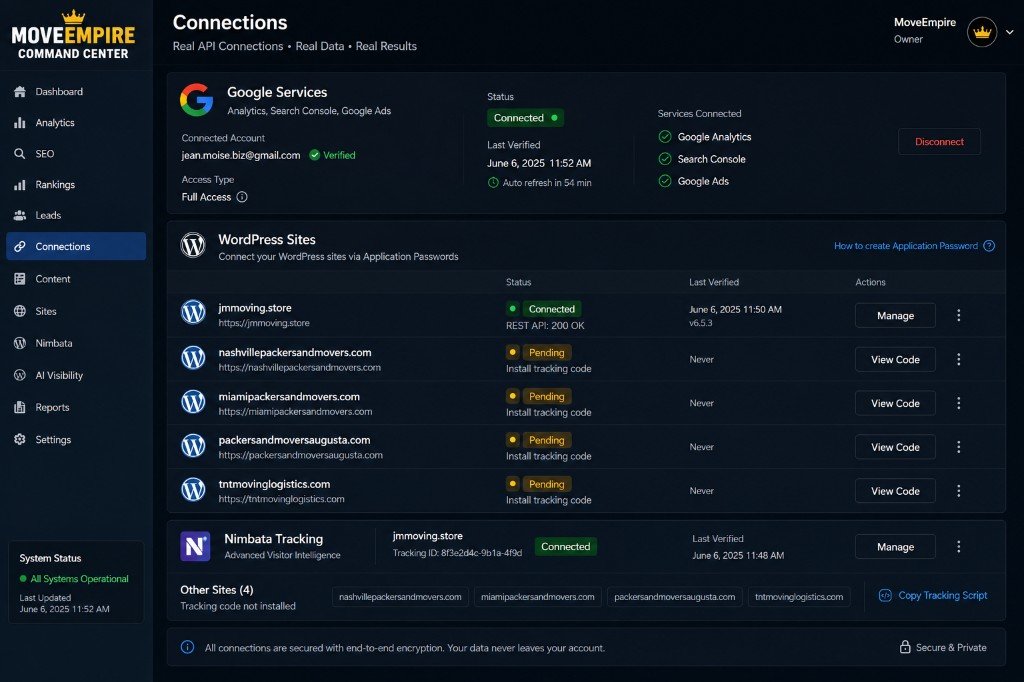Click the Google Analytics checkmark icon
1024x682 pixels.
pyautogui.click(x=665, y=137)
